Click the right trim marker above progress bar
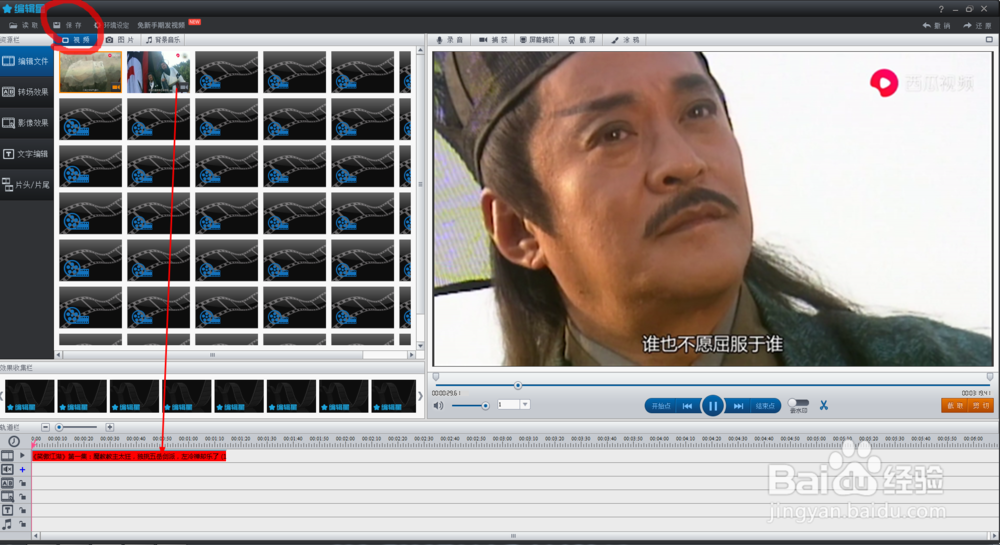This screenshot has width=1000, height=545. tap(990, 377)
